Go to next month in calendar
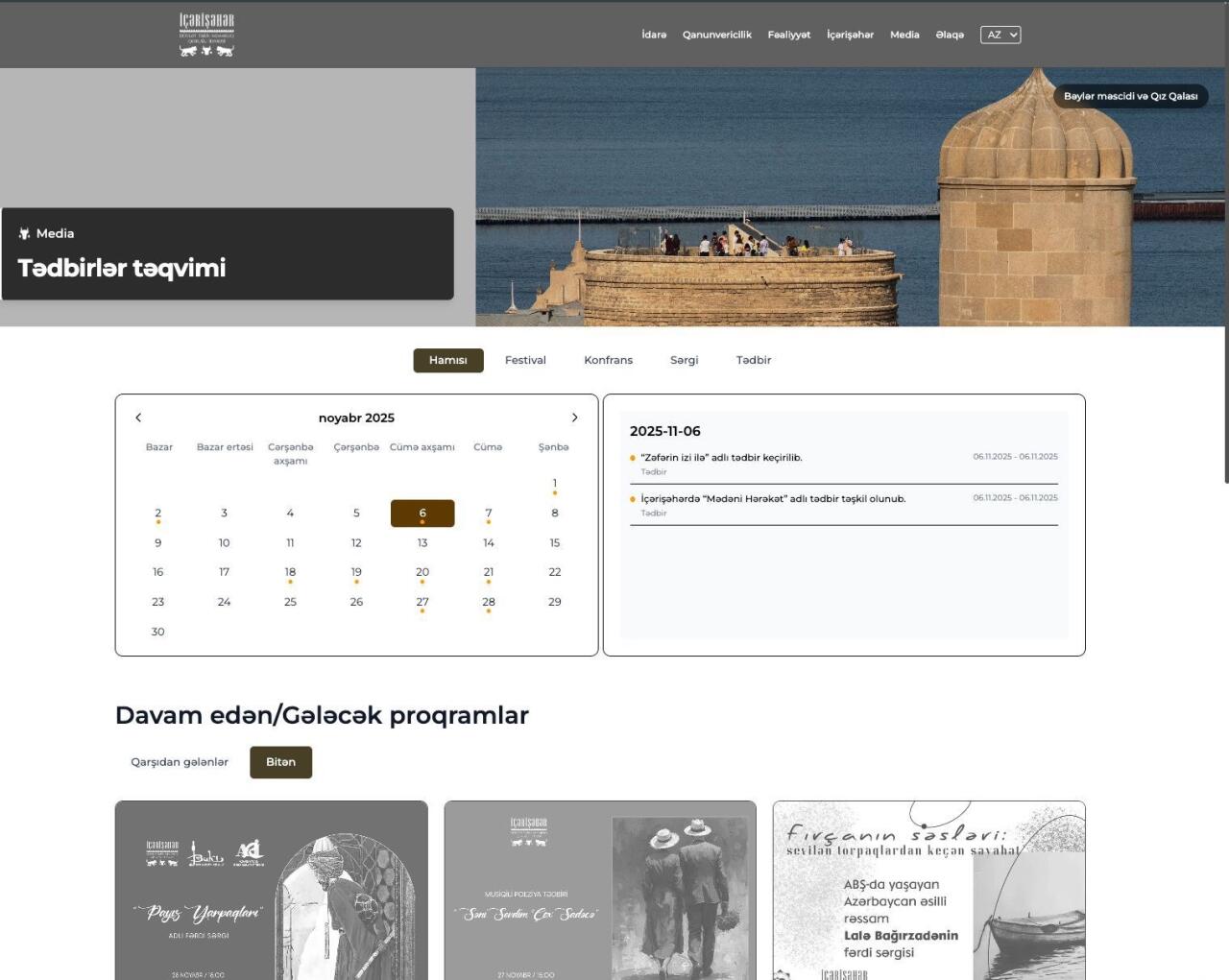The width and height of the screenshot is (1229, 980). coord(574,418)
